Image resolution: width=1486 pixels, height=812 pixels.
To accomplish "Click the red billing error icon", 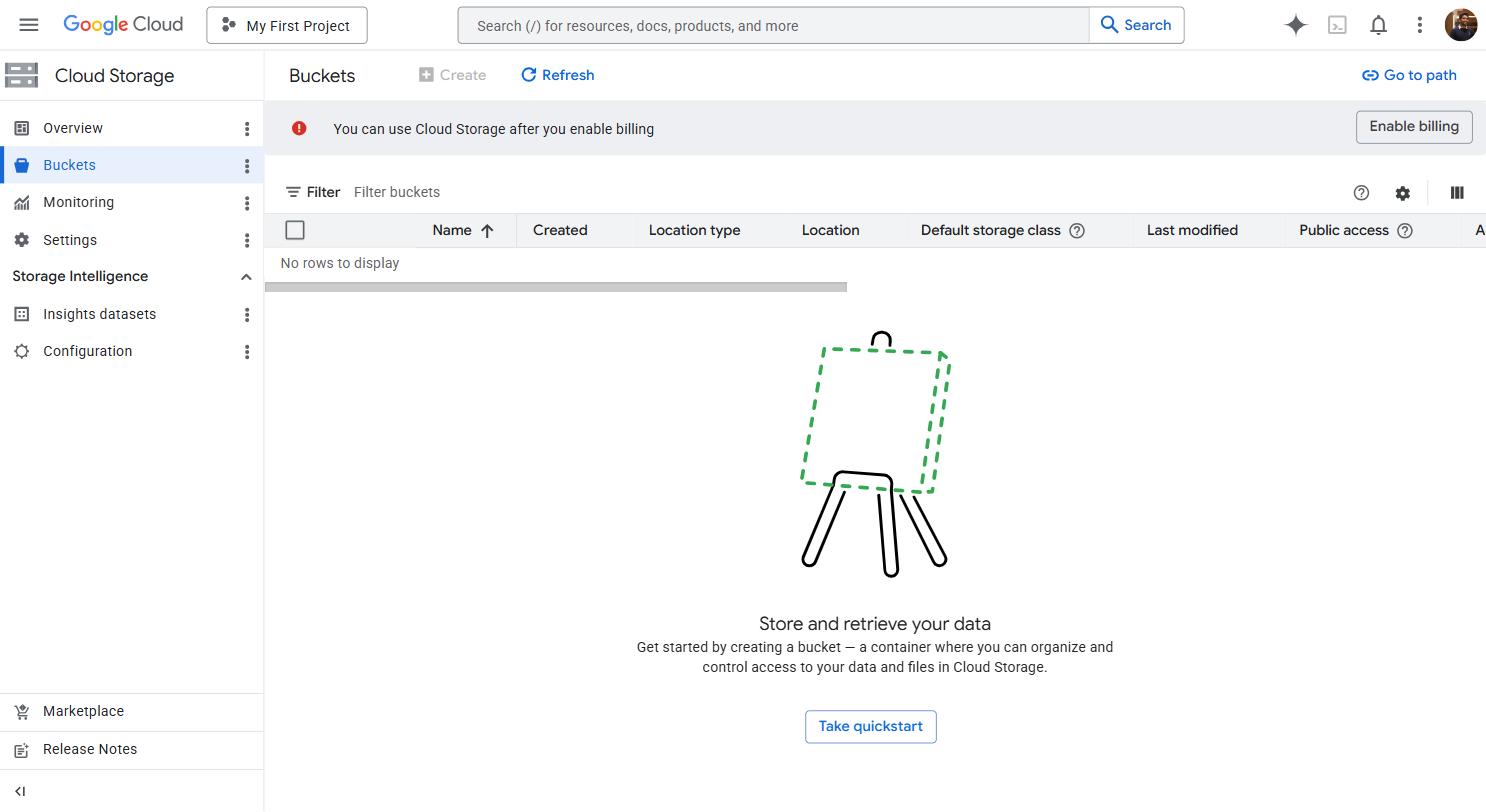I will [299, 128].
